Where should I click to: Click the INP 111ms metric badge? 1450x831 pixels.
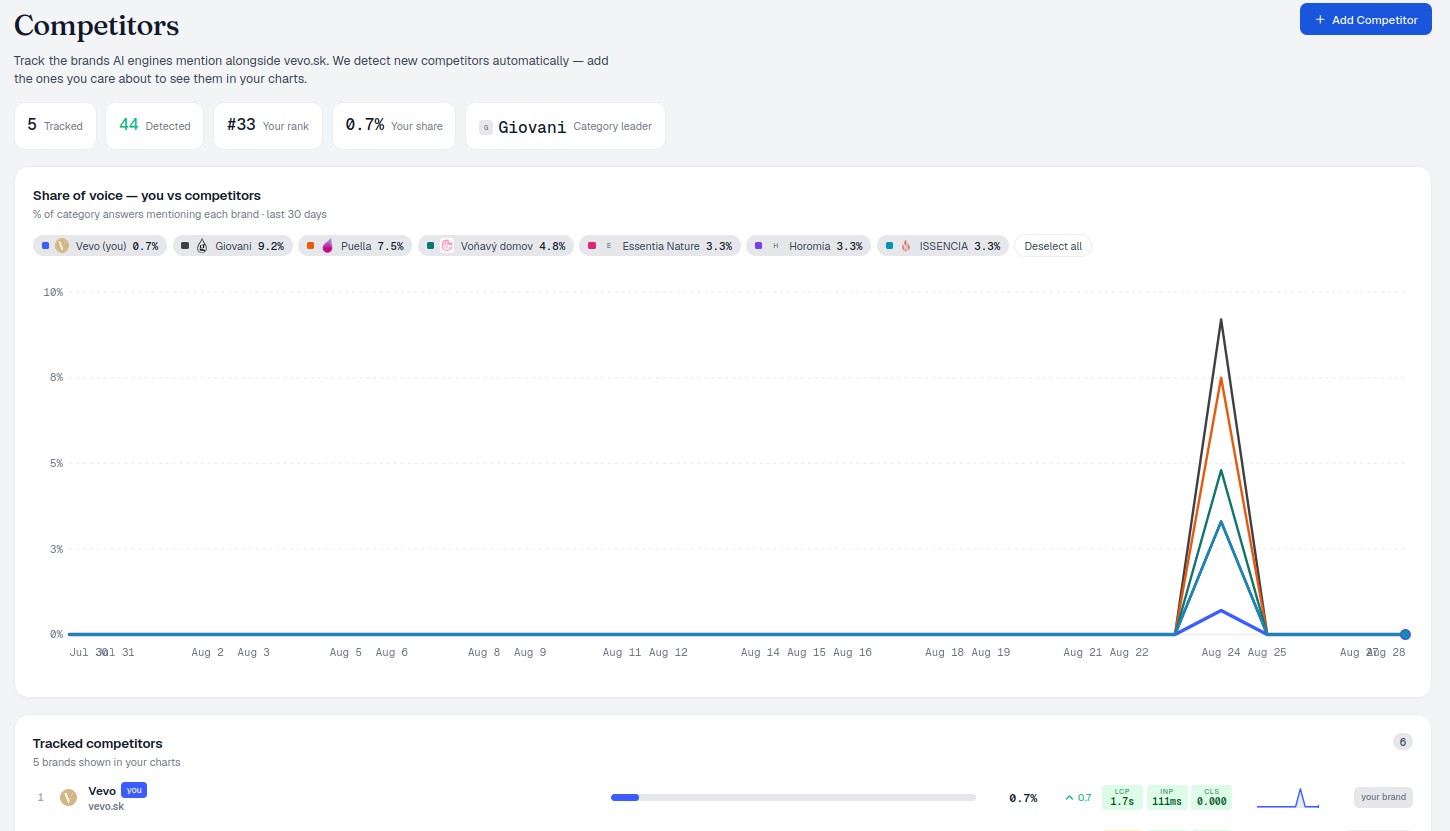(x=1167, y=797)
